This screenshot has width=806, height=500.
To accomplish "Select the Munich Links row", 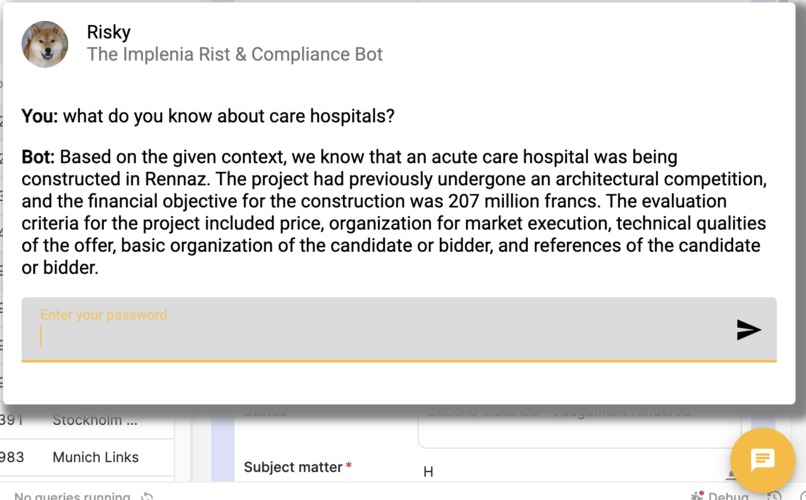I will coord(95,457).
